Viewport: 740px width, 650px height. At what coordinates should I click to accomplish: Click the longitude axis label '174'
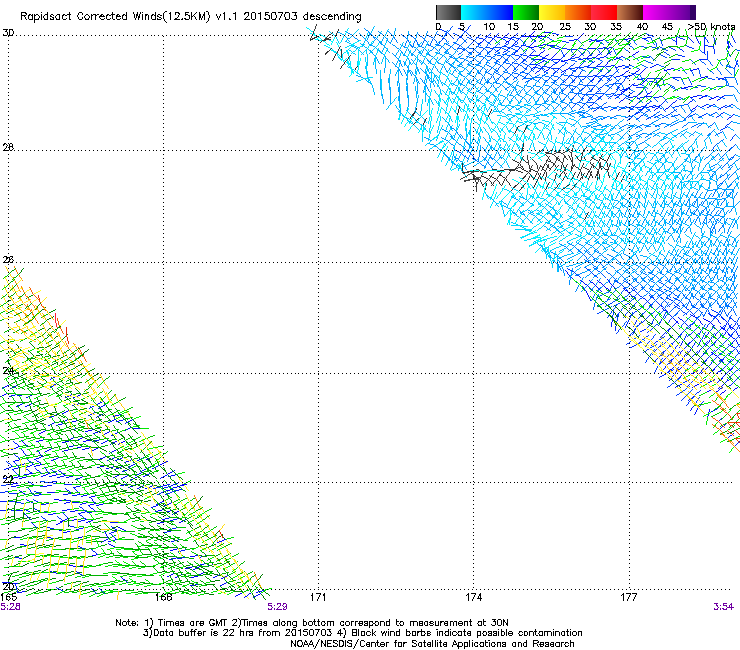[473, 597]
